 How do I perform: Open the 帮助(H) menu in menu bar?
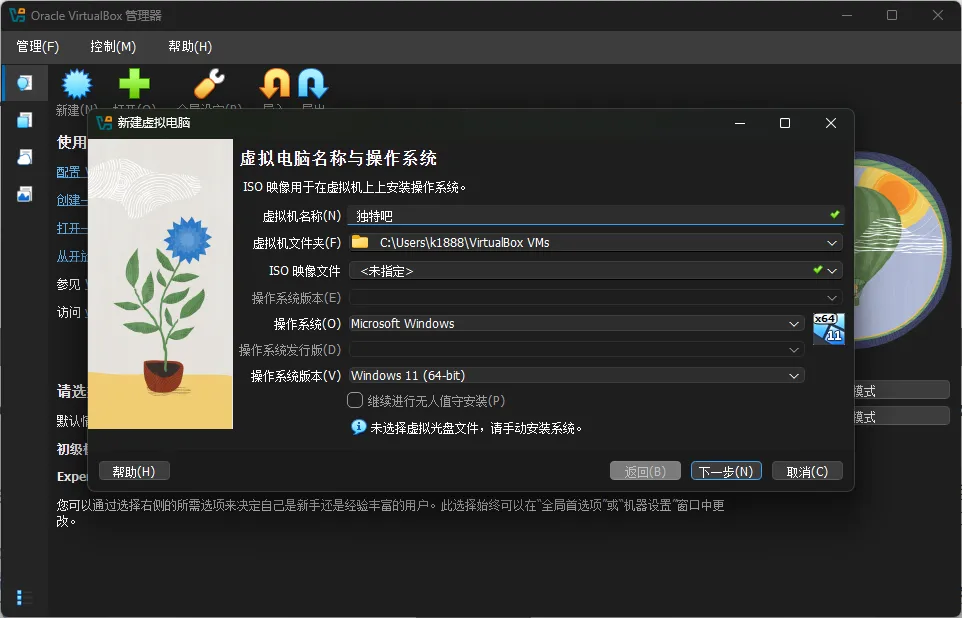(190, 47)
